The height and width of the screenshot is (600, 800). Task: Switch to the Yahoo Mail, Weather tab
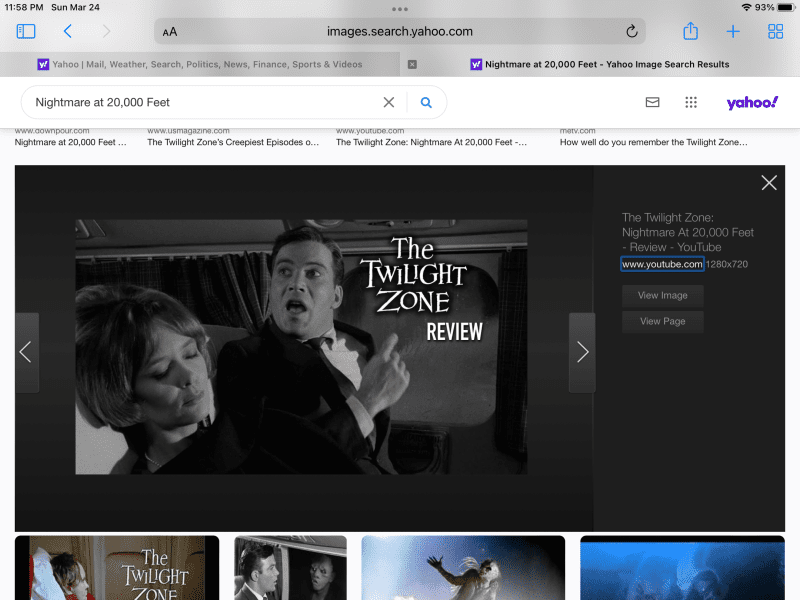point(200,64)
